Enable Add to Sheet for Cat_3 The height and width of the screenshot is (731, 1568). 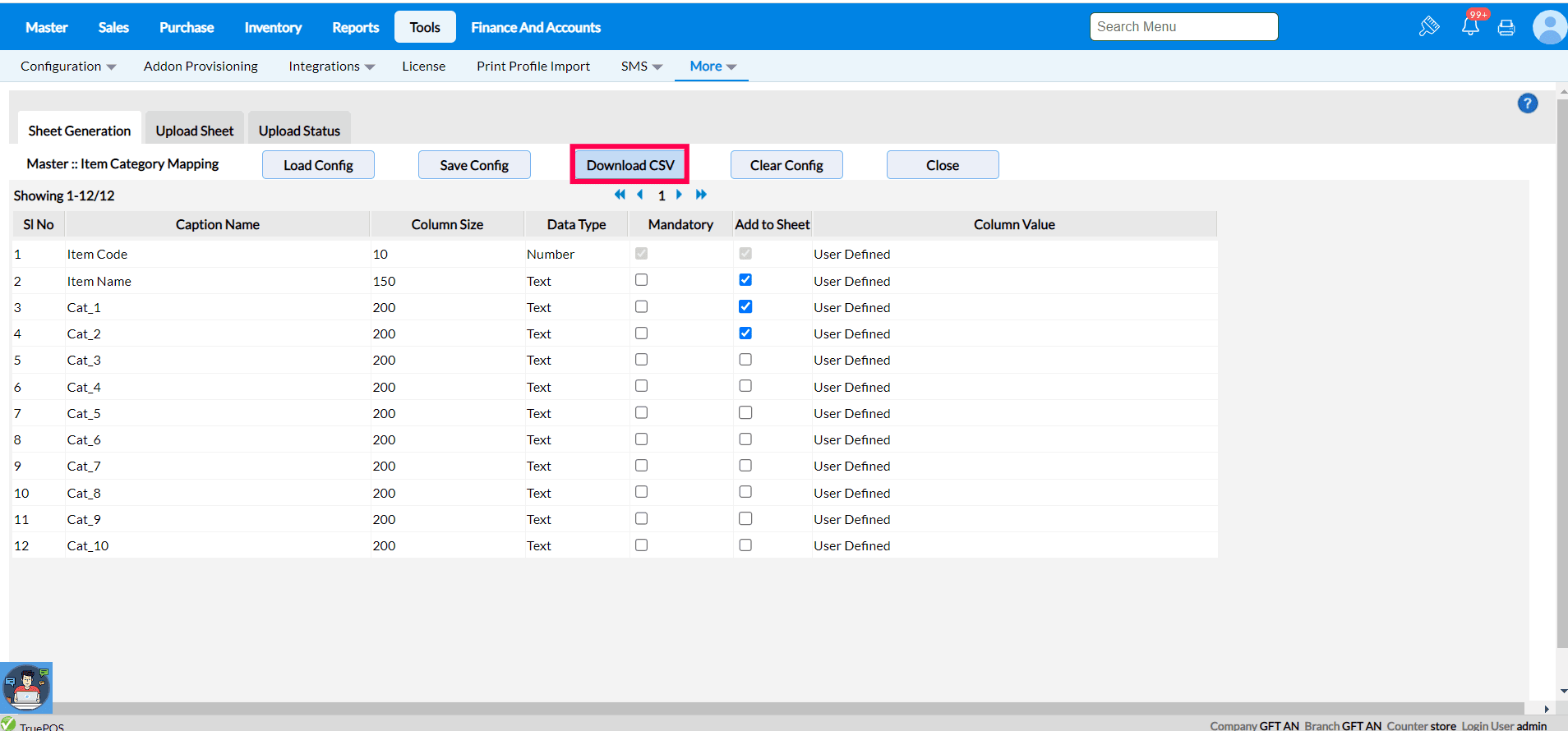tap(745, 360)
